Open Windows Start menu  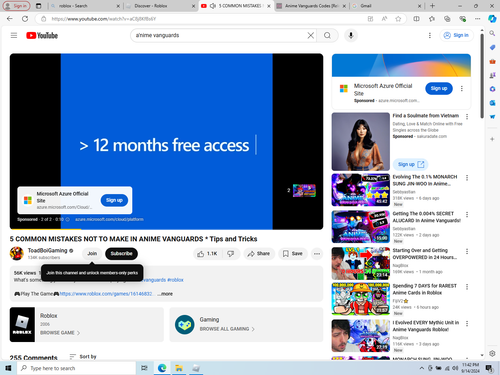[x=8, y=368]
